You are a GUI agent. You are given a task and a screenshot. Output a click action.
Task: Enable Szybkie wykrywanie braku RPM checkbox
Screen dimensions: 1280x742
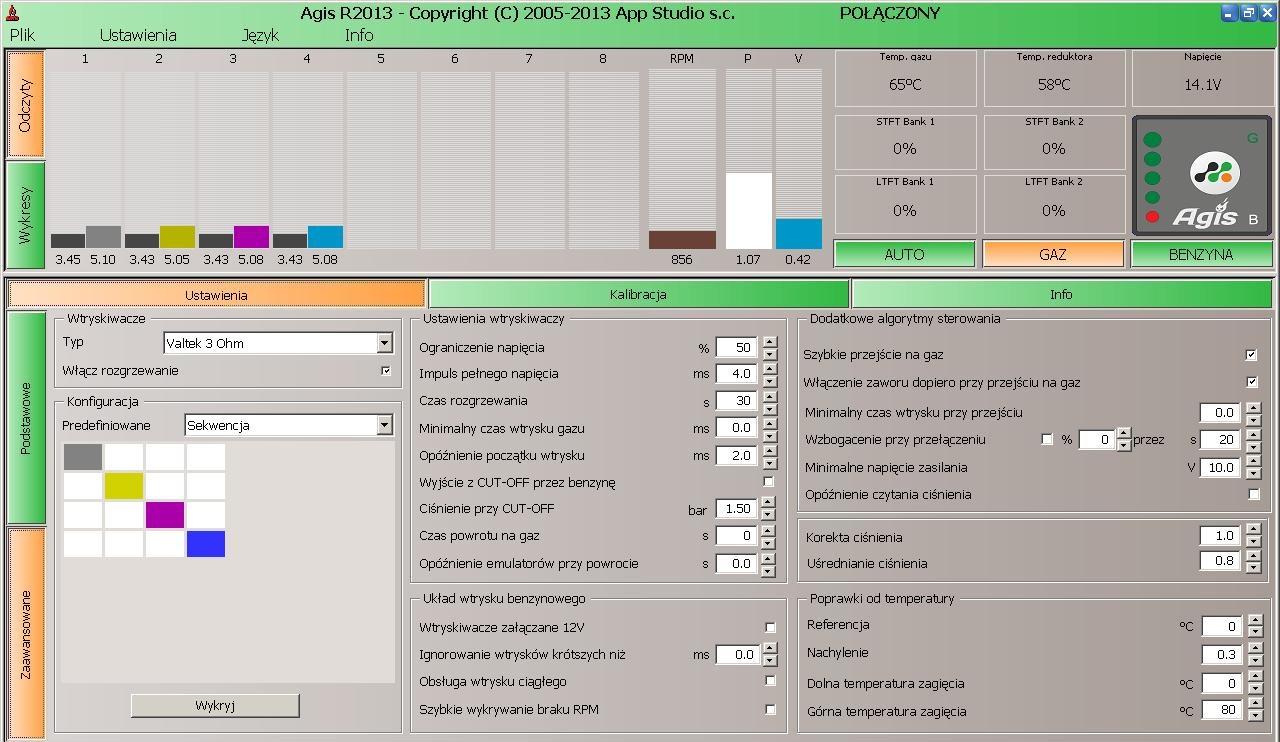(x=770, y=709)
